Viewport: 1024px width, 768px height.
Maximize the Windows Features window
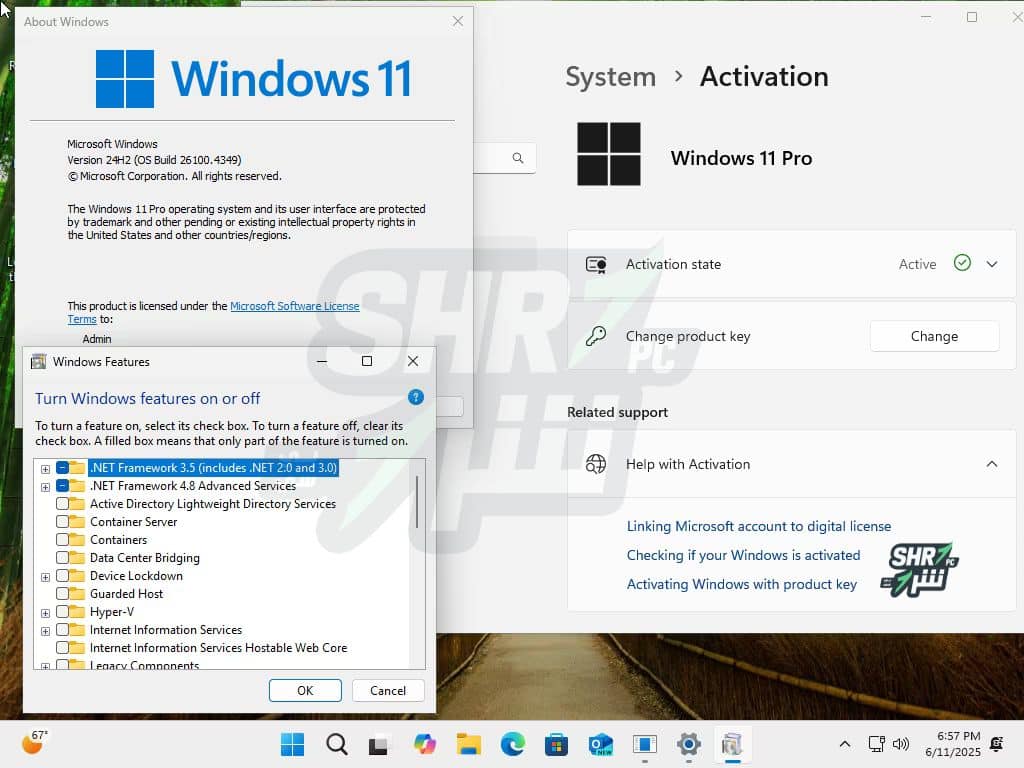pyautogui.click(x=367, y=361)
